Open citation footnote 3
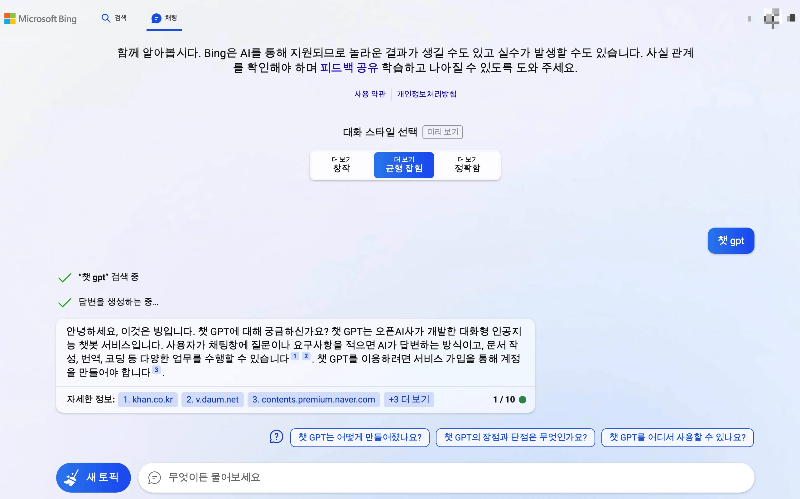The height and width of the screenshot is (499, 800). coord(157,370)
